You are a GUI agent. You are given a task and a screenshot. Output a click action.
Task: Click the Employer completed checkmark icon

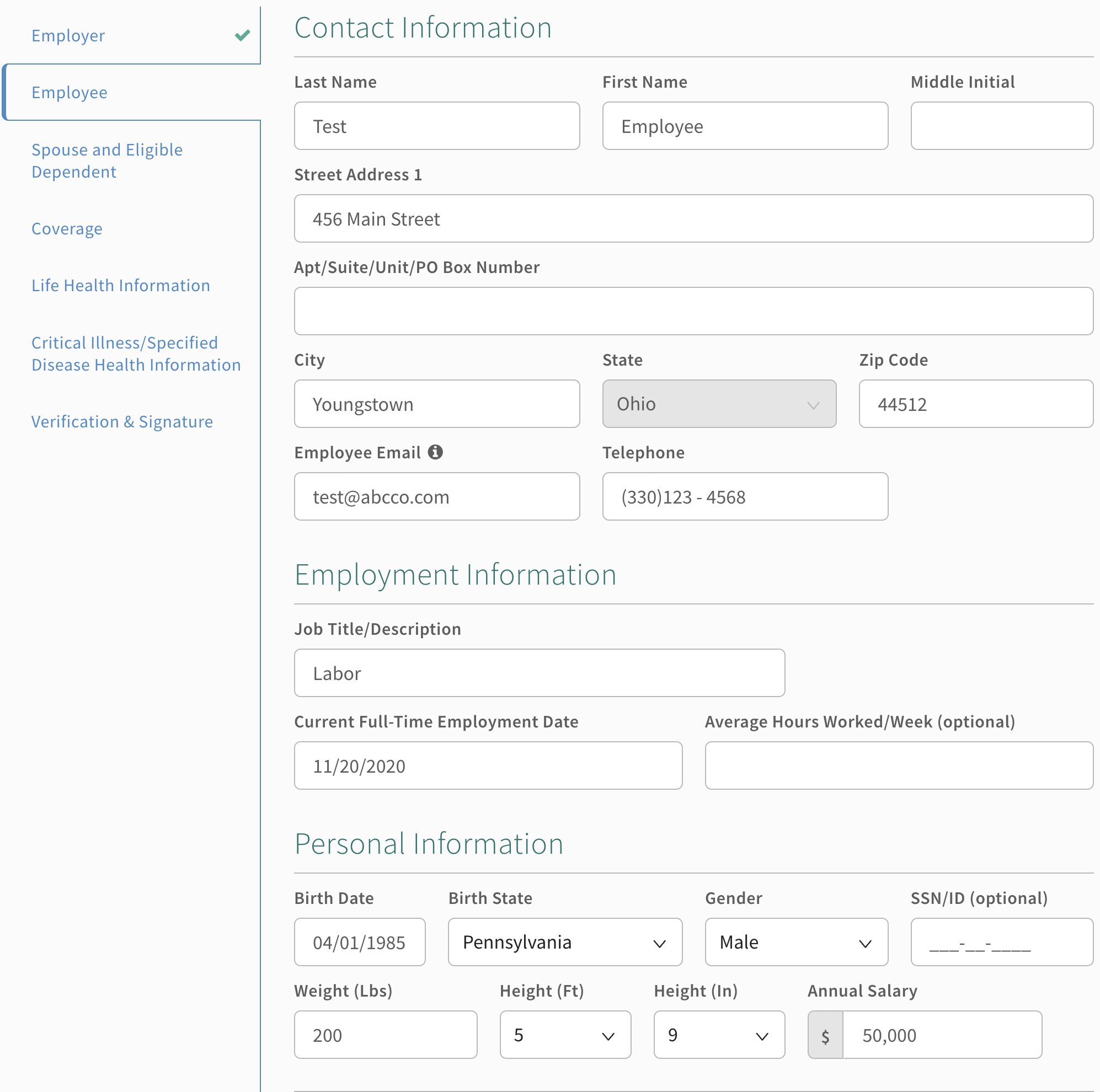pyautogui.click(x=243, y=35)
